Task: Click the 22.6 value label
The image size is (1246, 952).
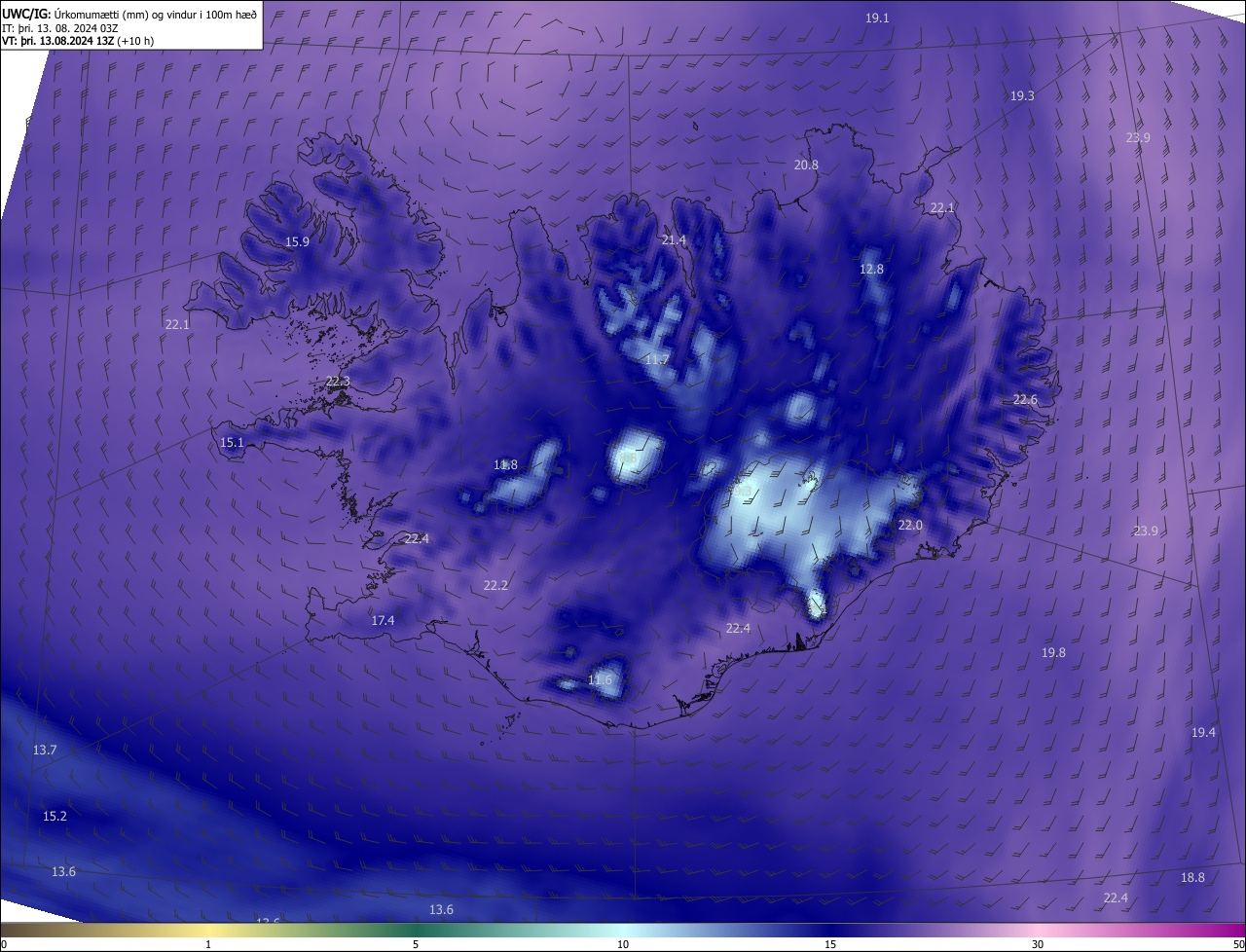Action: 1025,400
